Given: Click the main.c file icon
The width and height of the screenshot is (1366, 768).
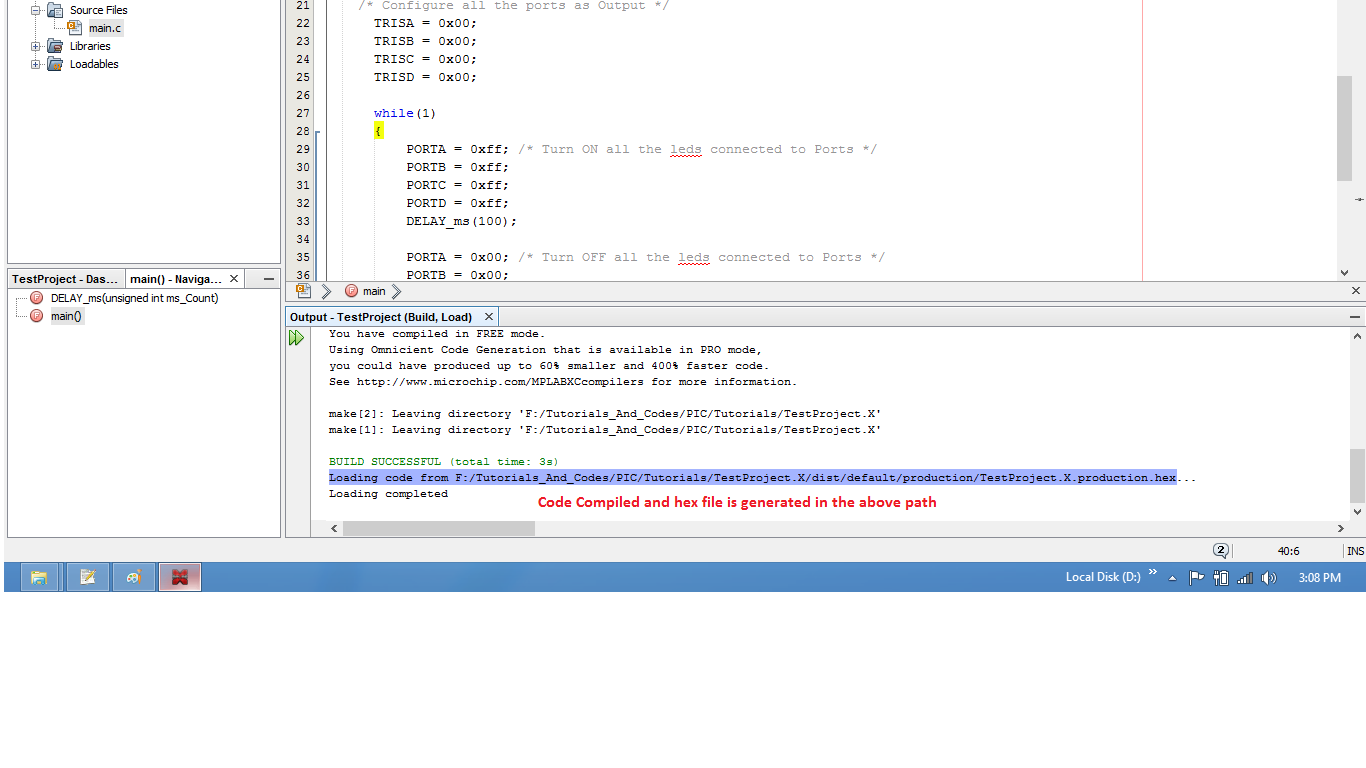Looking at the screenshot, I should click(75, 28).
